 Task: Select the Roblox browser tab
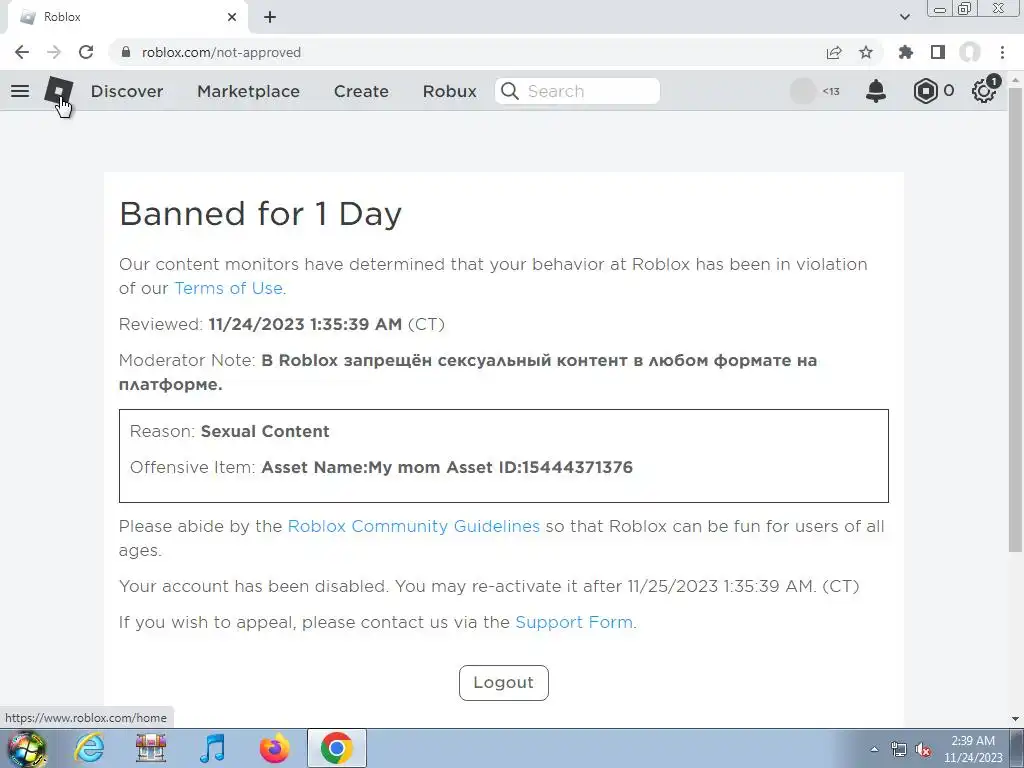point(127,17)
